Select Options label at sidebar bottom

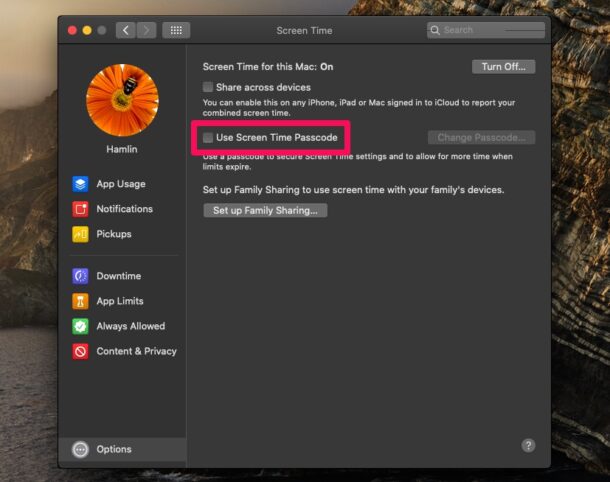coord(114,449)
